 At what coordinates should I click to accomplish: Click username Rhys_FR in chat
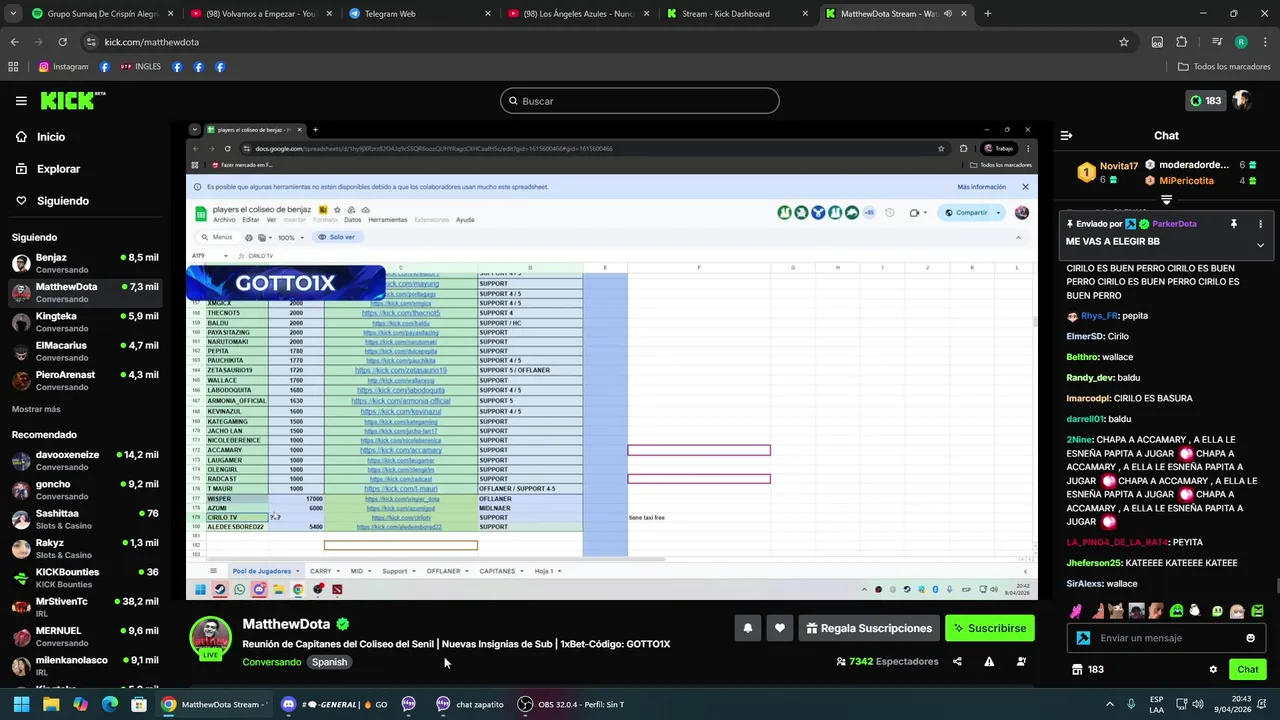click(1099, 316)
